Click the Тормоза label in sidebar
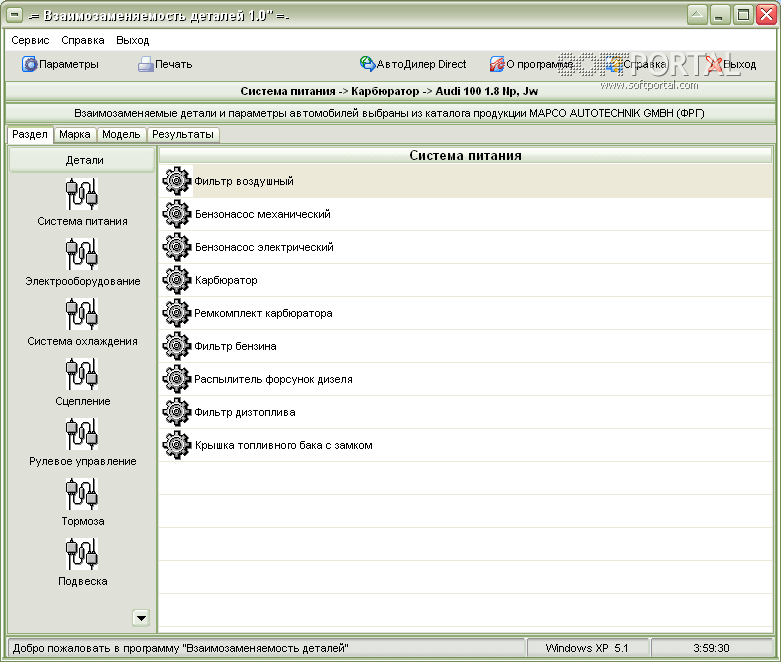The width and height of the screenshot is (781, 662). click(x=83, y=522)
